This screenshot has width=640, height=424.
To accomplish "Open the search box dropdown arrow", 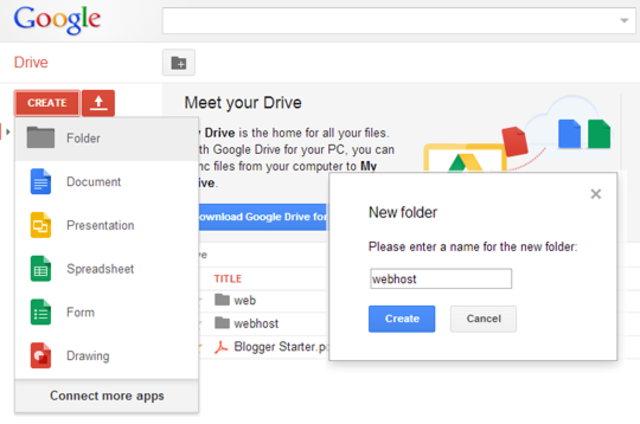I will [x=624, y=20].
